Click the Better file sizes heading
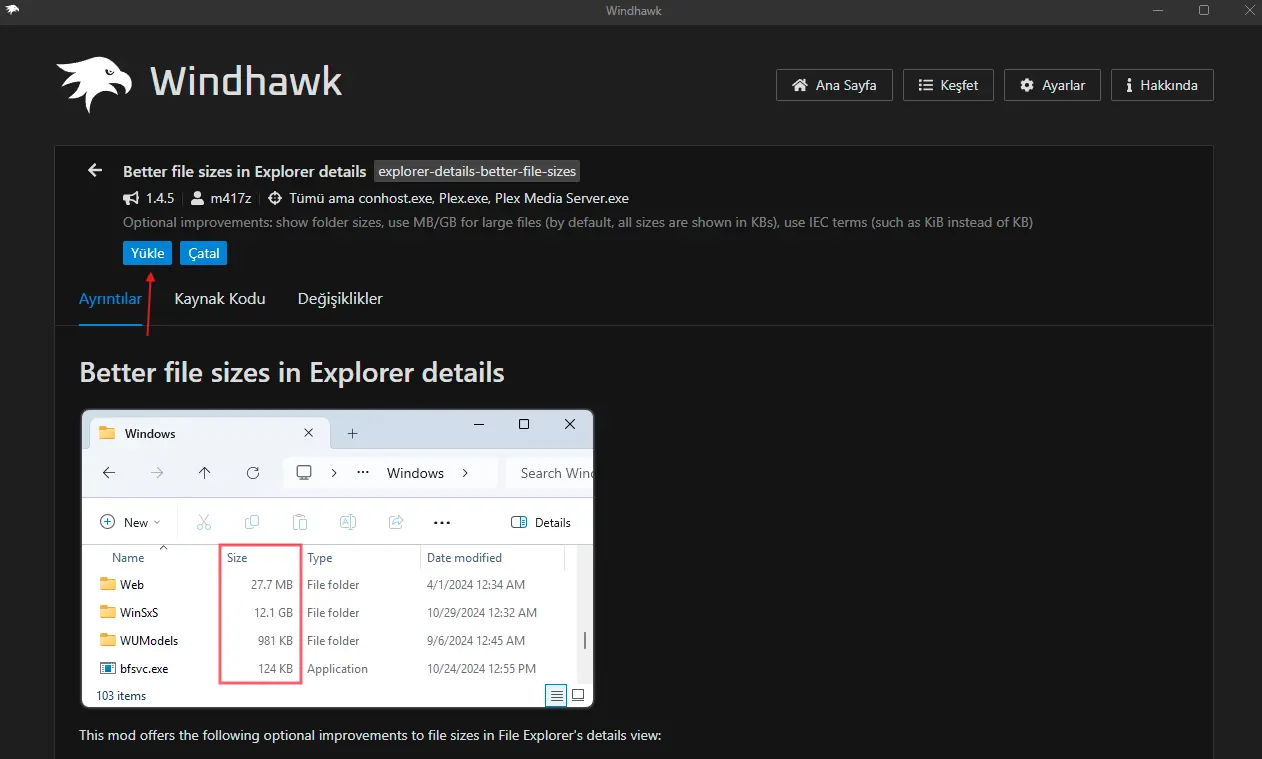Viewport: 1262px width, 759px height. coord(292,373)
